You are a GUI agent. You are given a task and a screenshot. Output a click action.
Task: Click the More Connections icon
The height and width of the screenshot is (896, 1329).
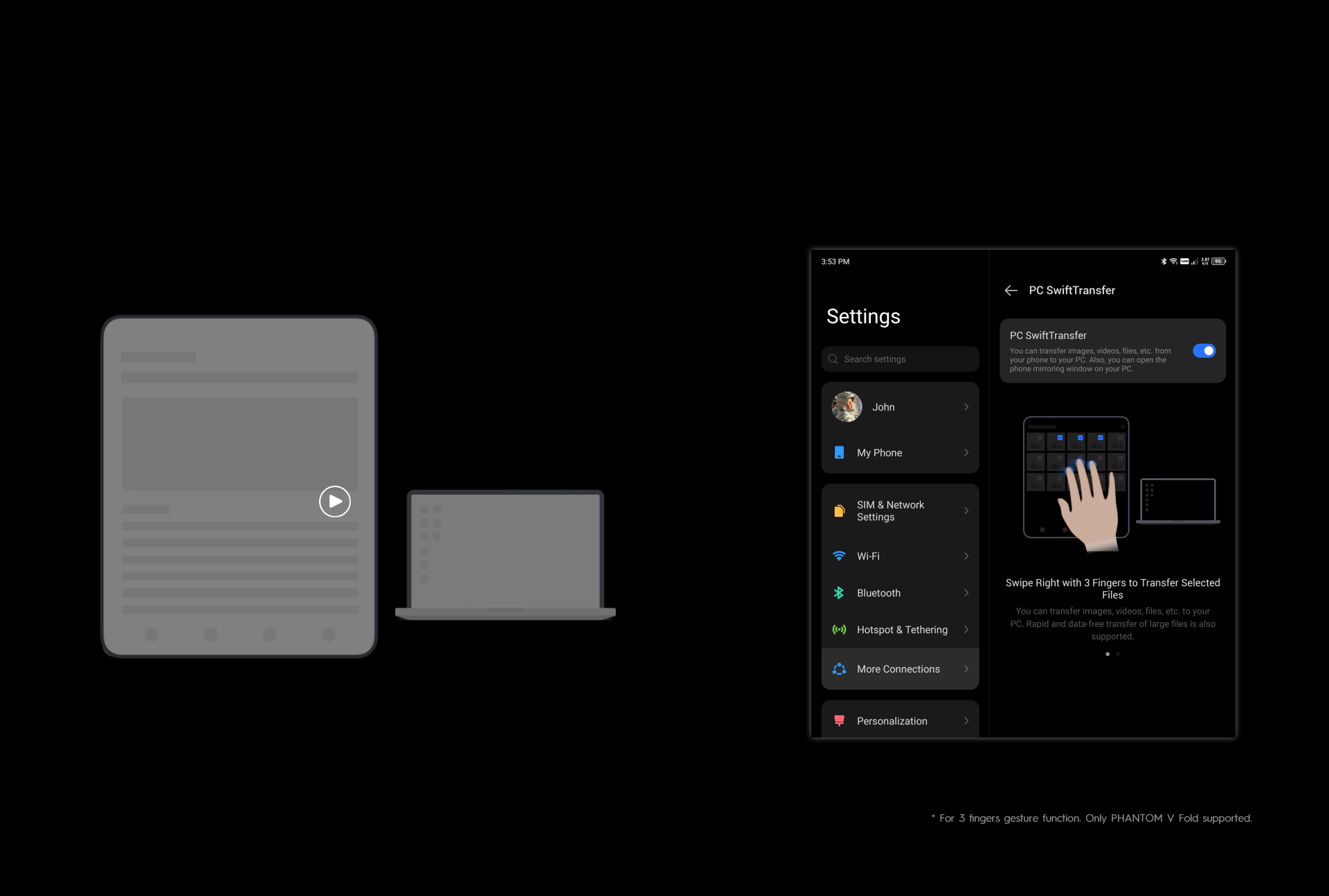point(839,669)
